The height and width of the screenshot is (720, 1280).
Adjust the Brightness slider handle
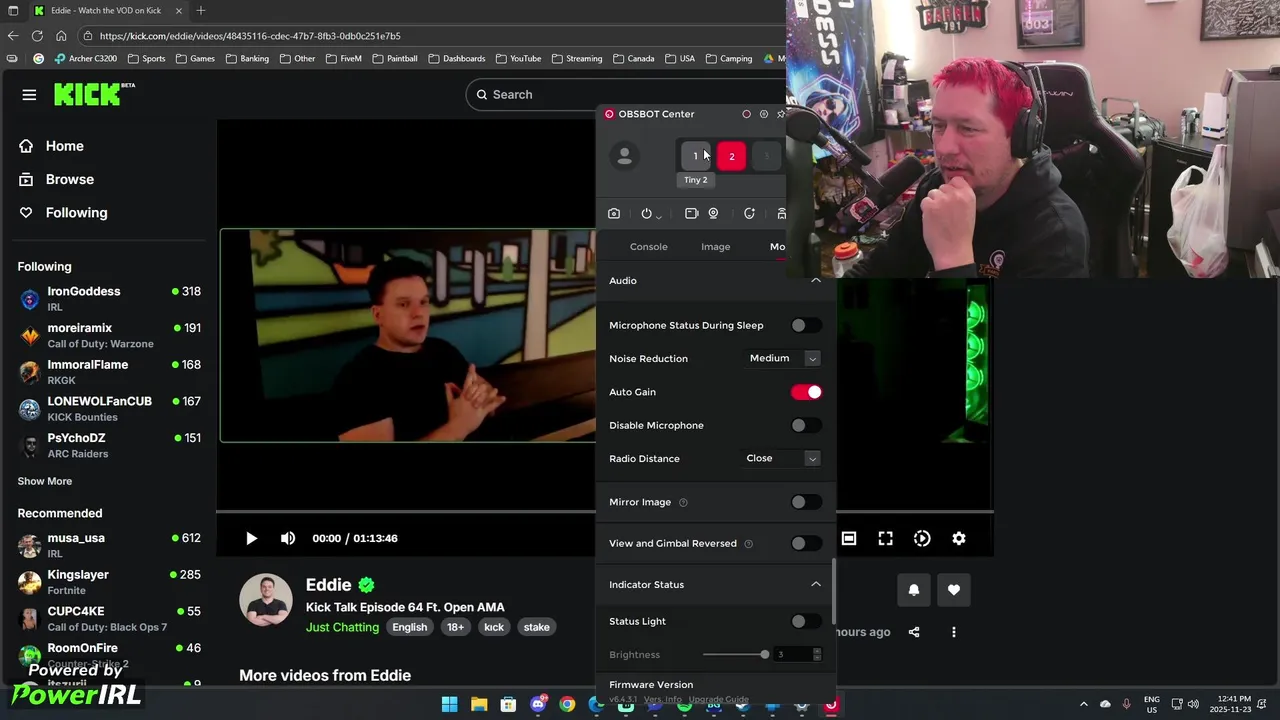[x=765, y=655]
